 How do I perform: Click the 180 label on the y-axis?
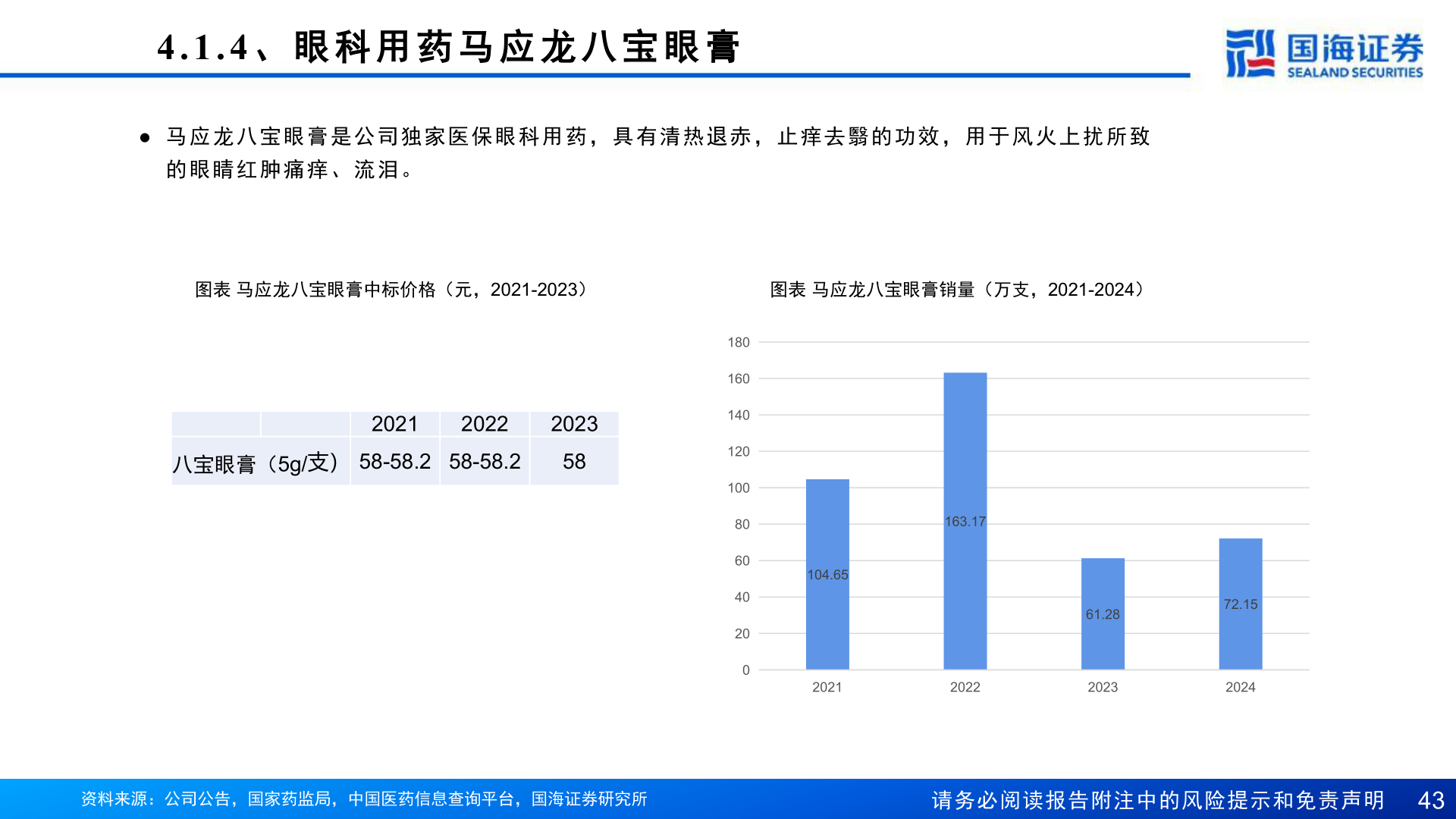[737, 343]
